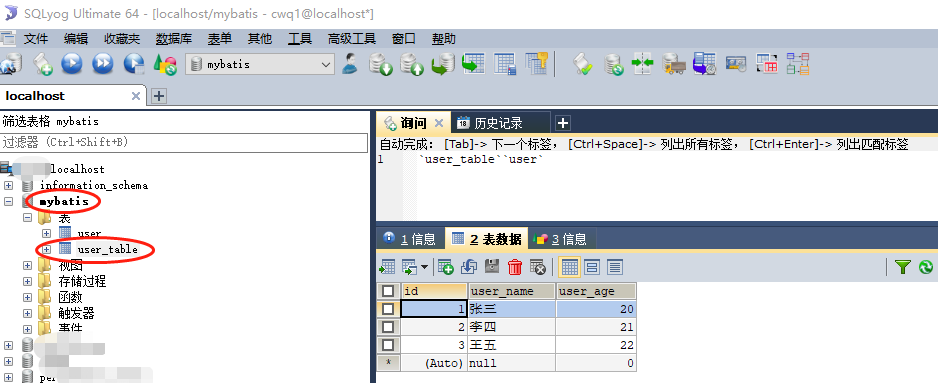Click the visual data compare red grid icon
This screenshot has width=938, height=383.
(x=767, y=64)
